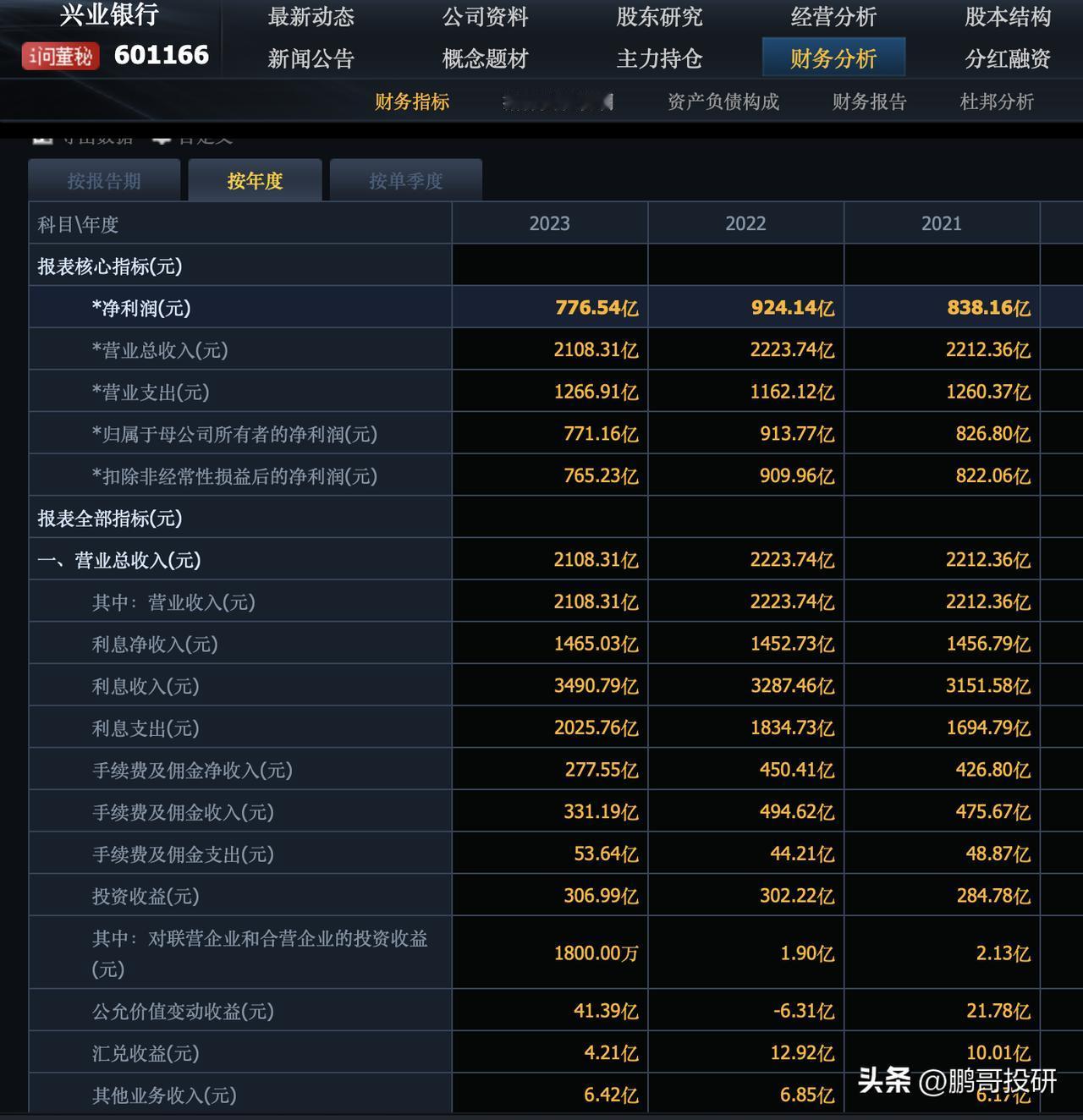Open 股本结构 section
Viewport: 1083px width, 1120px height.
coord(1008,17)
